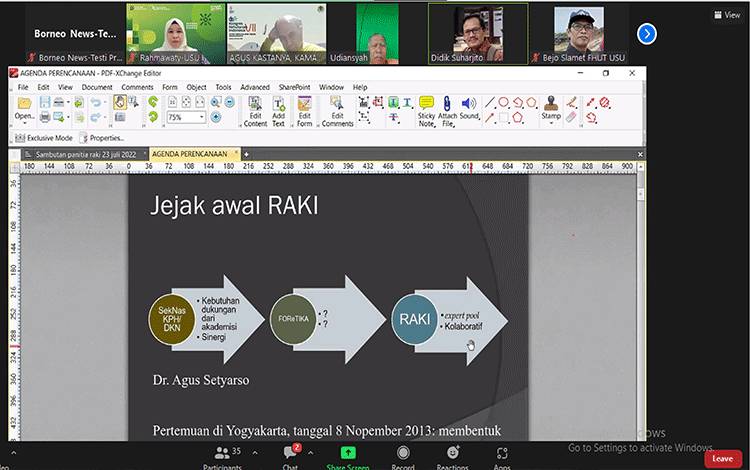Open a file with the Open folder icon

24,103
